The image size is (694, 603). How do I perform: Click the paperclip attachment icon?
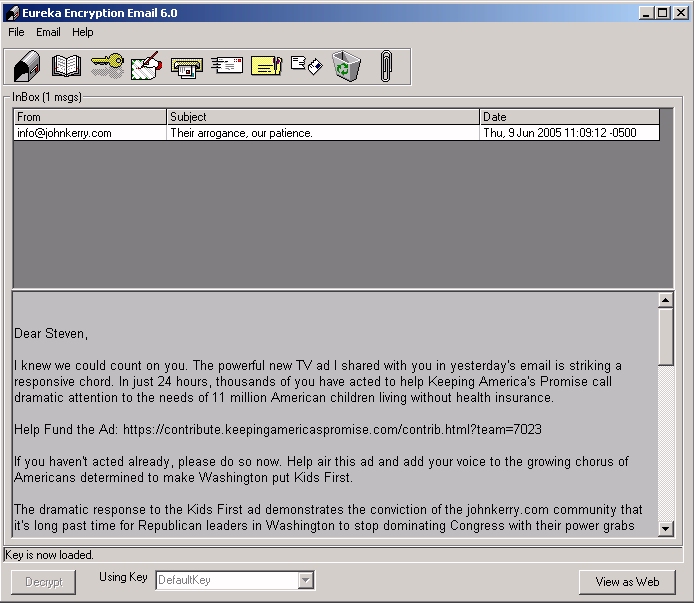(386, 66)
